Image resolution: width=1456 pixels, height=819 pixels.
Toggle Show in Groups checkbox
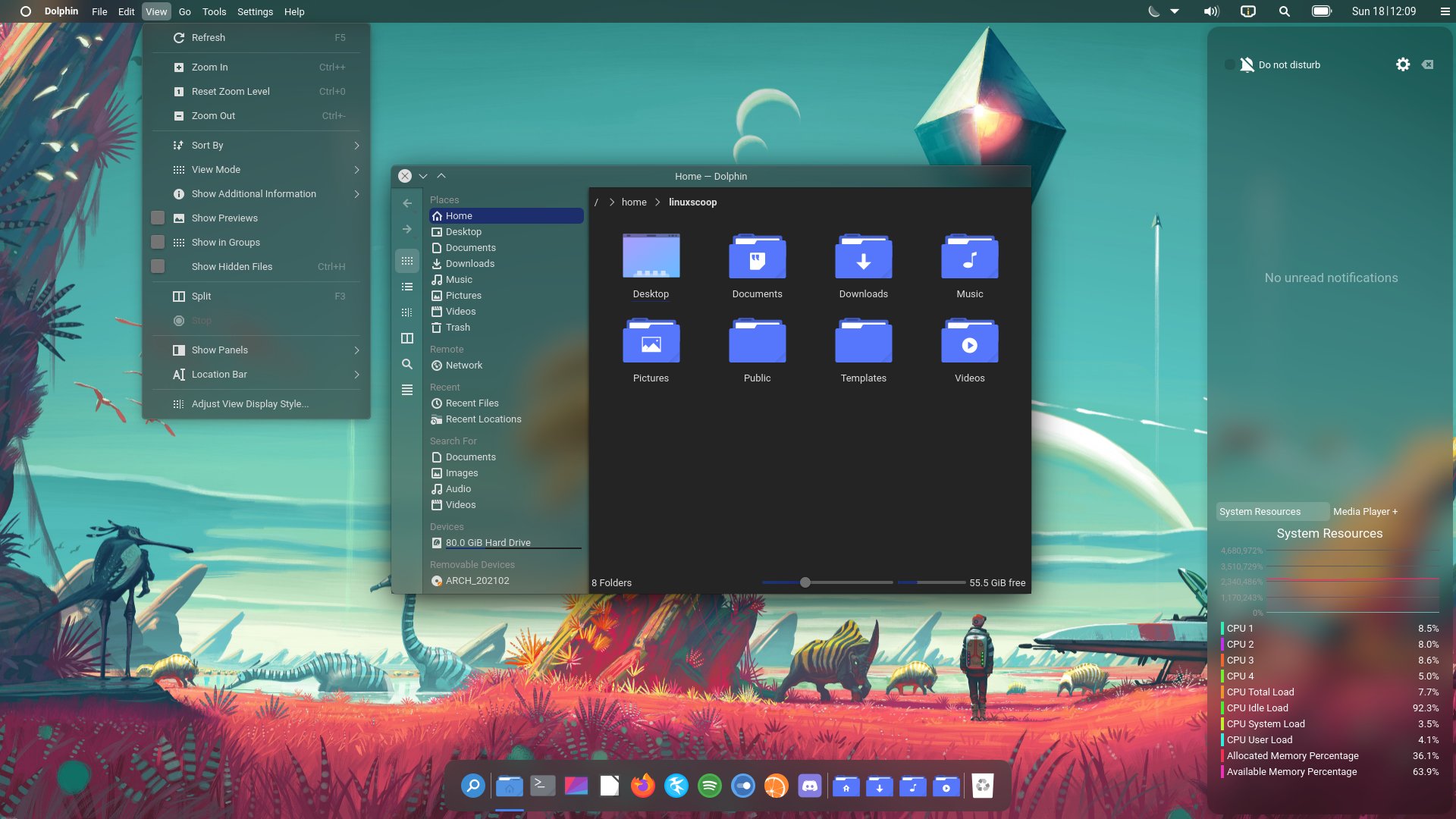(158, 242)
